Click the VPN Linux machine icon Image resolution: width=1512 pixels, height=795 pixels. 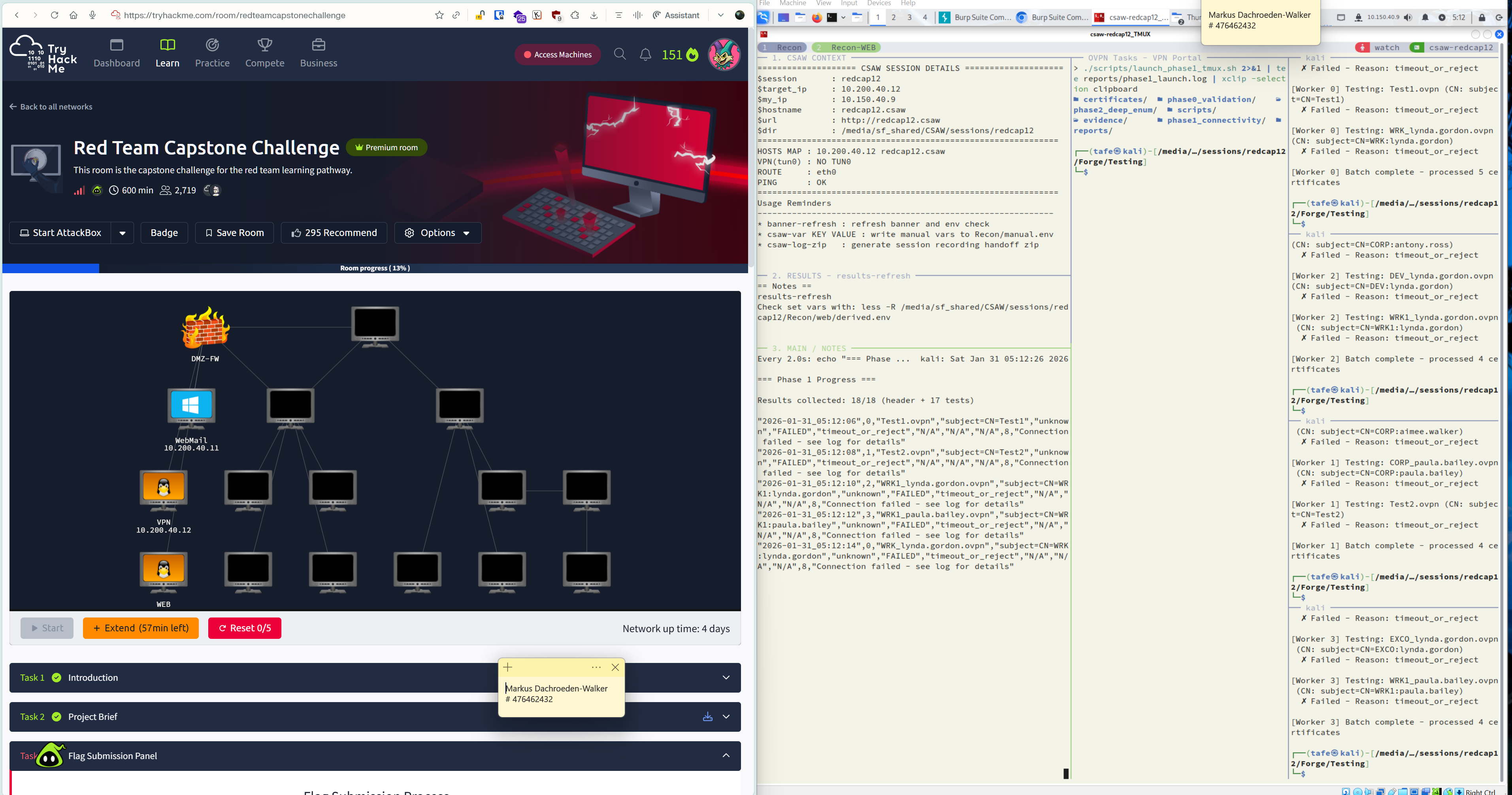click(x=164, y=488)
